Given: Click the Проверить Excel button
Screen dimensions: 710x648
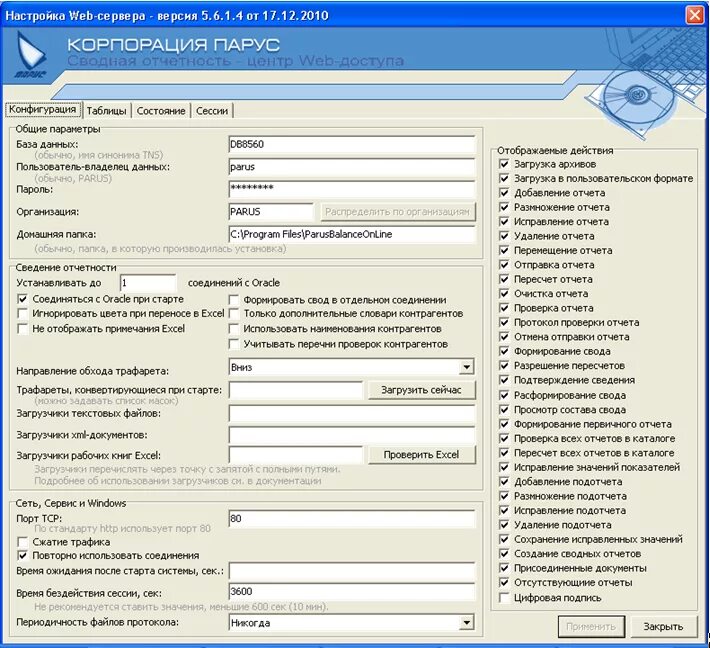Looking at the screenshot, I should click(422, 455).
